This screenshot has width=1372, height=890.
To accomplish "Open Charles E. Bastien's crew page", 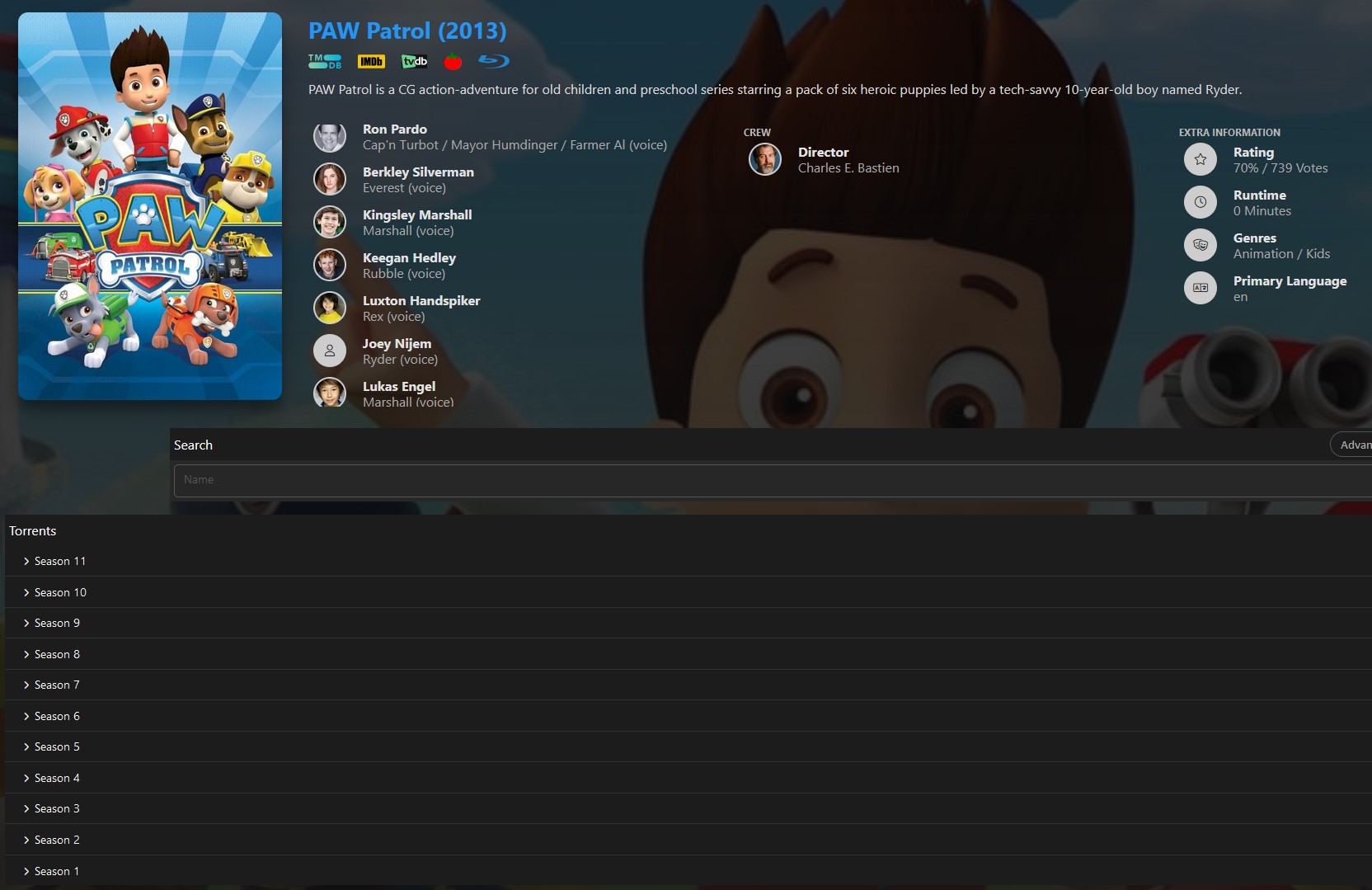I will [848, 168].
